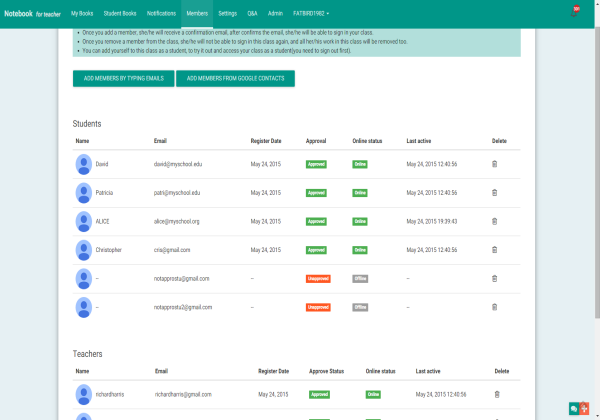Click Christopher's name in the students table

pyautogui.click(x=109, y=250)
